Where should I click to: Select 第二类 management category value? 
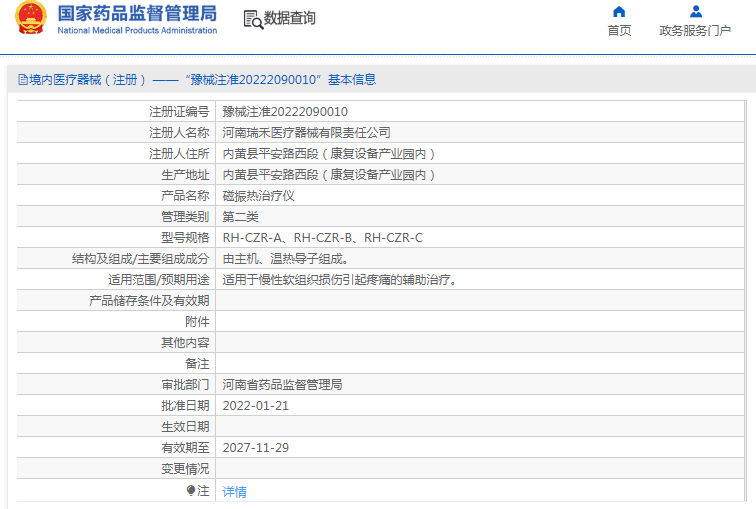241,216
